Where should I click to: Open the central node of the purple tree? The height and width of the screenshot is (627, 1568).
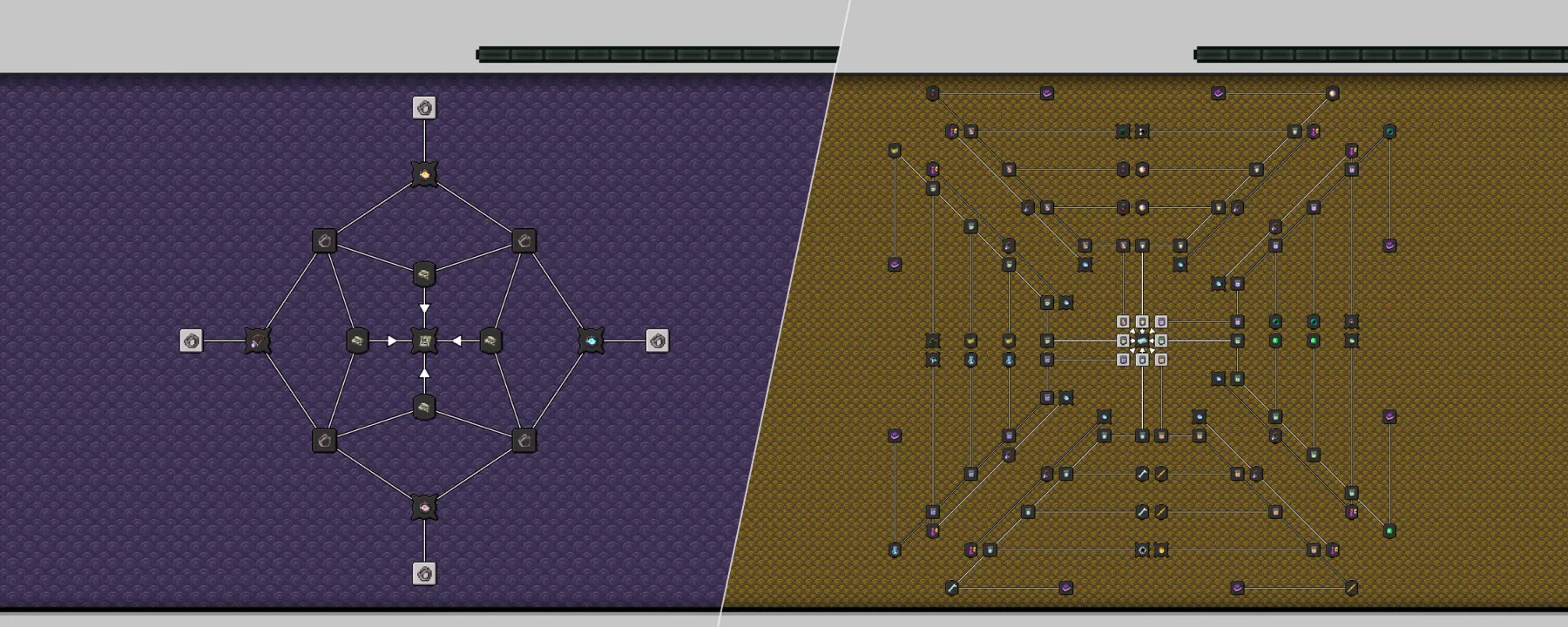tap(424, 340)
